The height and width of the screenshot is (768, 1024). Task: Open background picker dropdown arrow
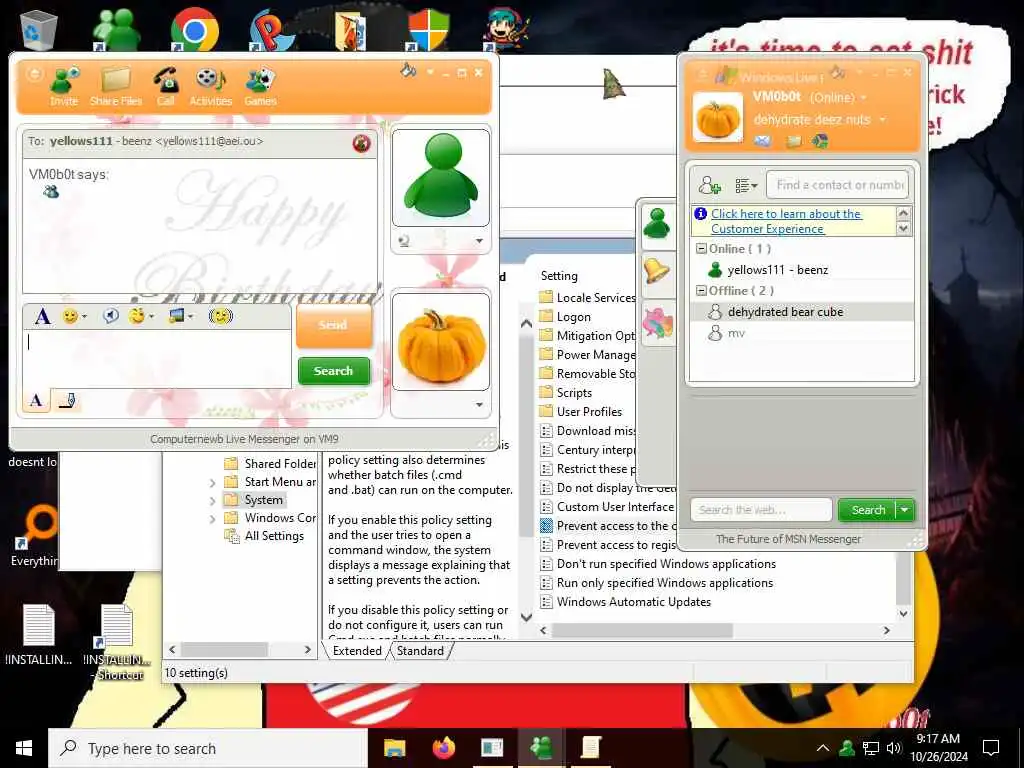pyautogui.click(x=191, y=317)
